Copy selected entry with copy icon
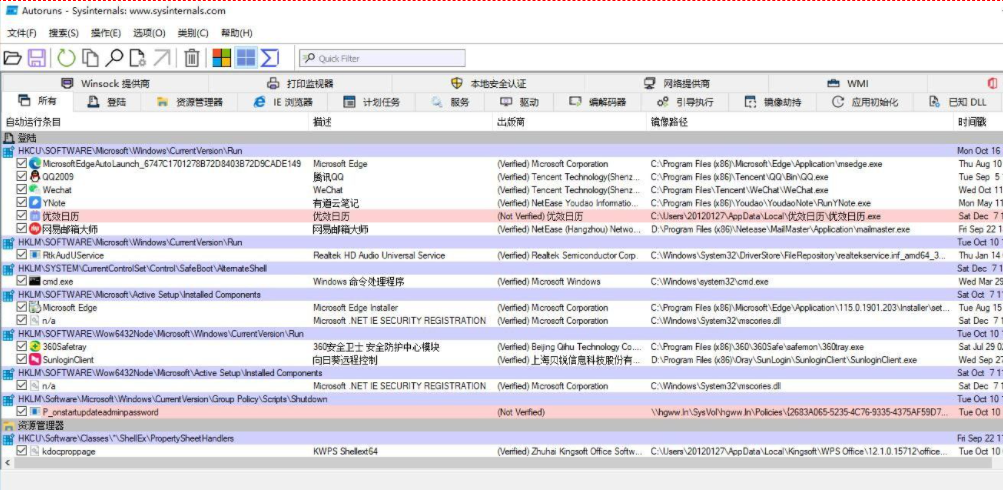 [x=90, y=58]
